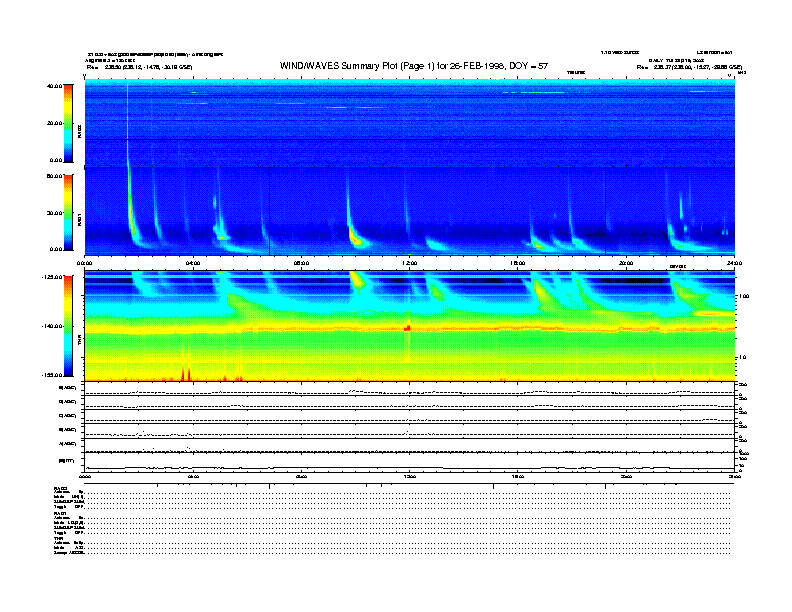This screenshot has height=612, width=792.
Task: Click the WIND/WAVES Summary Plot title
Action: pos(414,66)
